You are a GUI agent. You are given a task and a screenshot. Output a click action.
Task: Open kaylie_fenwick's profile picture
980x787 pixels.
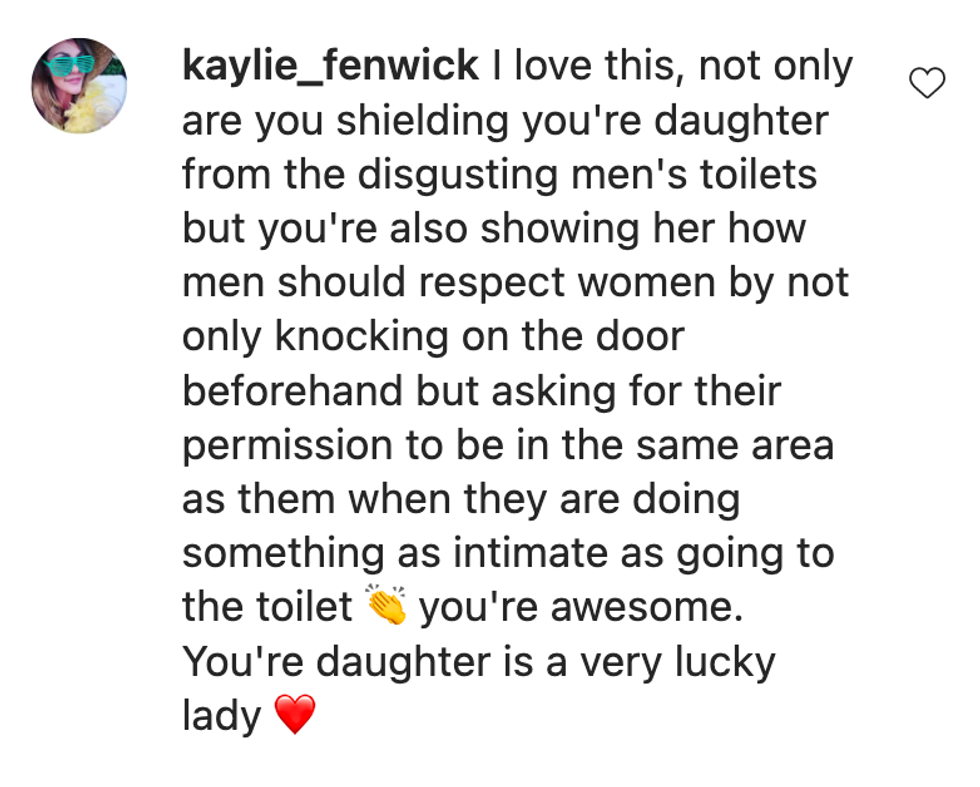[79, 86]
